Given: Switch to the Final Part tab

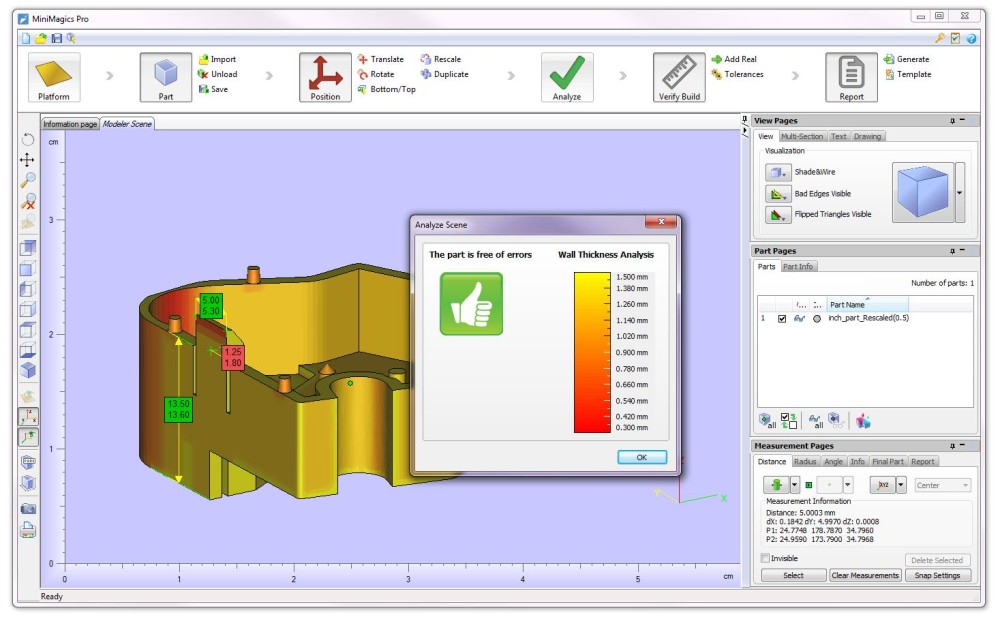Looking at the screenshot, I should click(x=888, y=461).
